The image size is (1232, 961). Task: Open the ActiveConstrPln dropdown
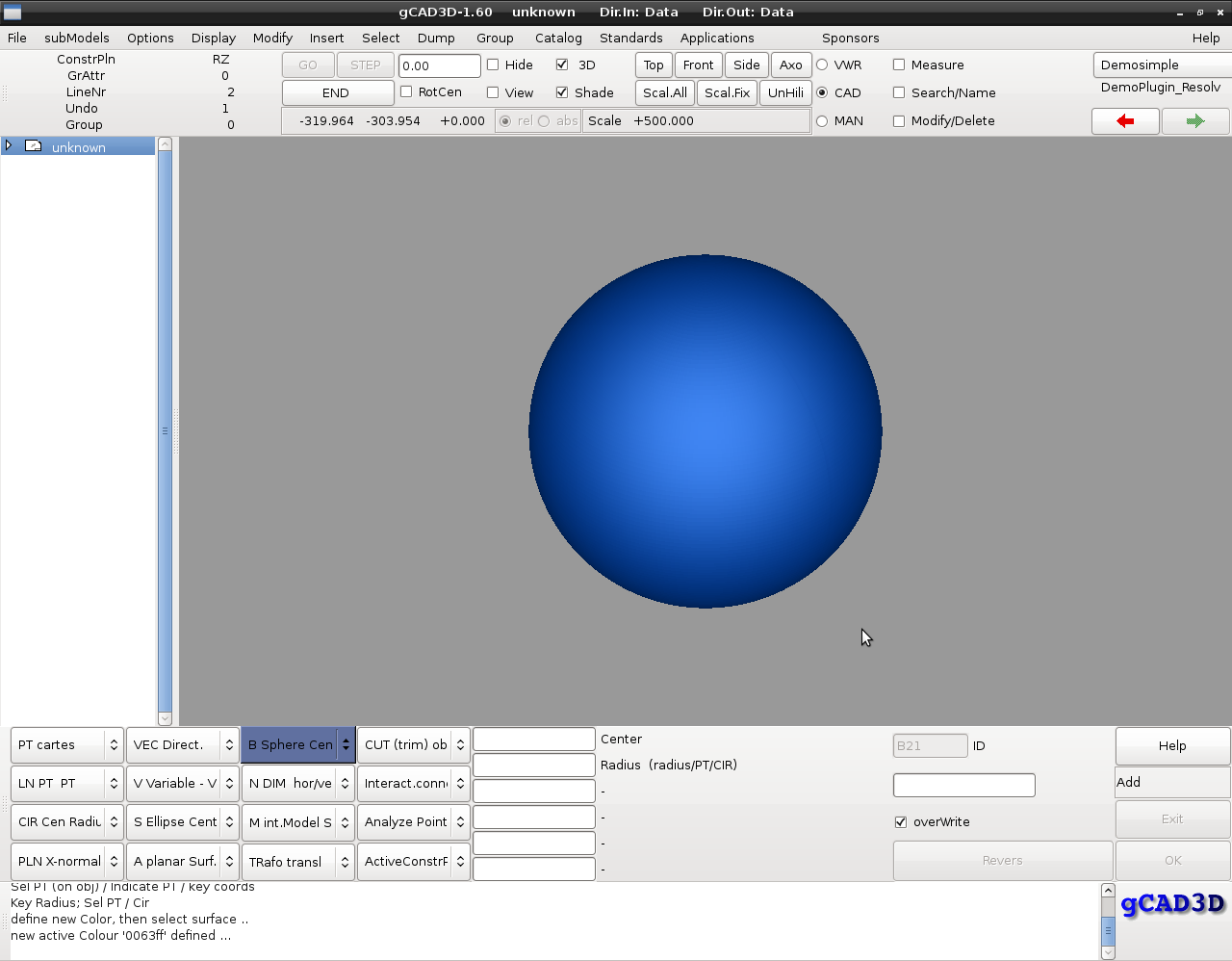click(x=413, y=861)
